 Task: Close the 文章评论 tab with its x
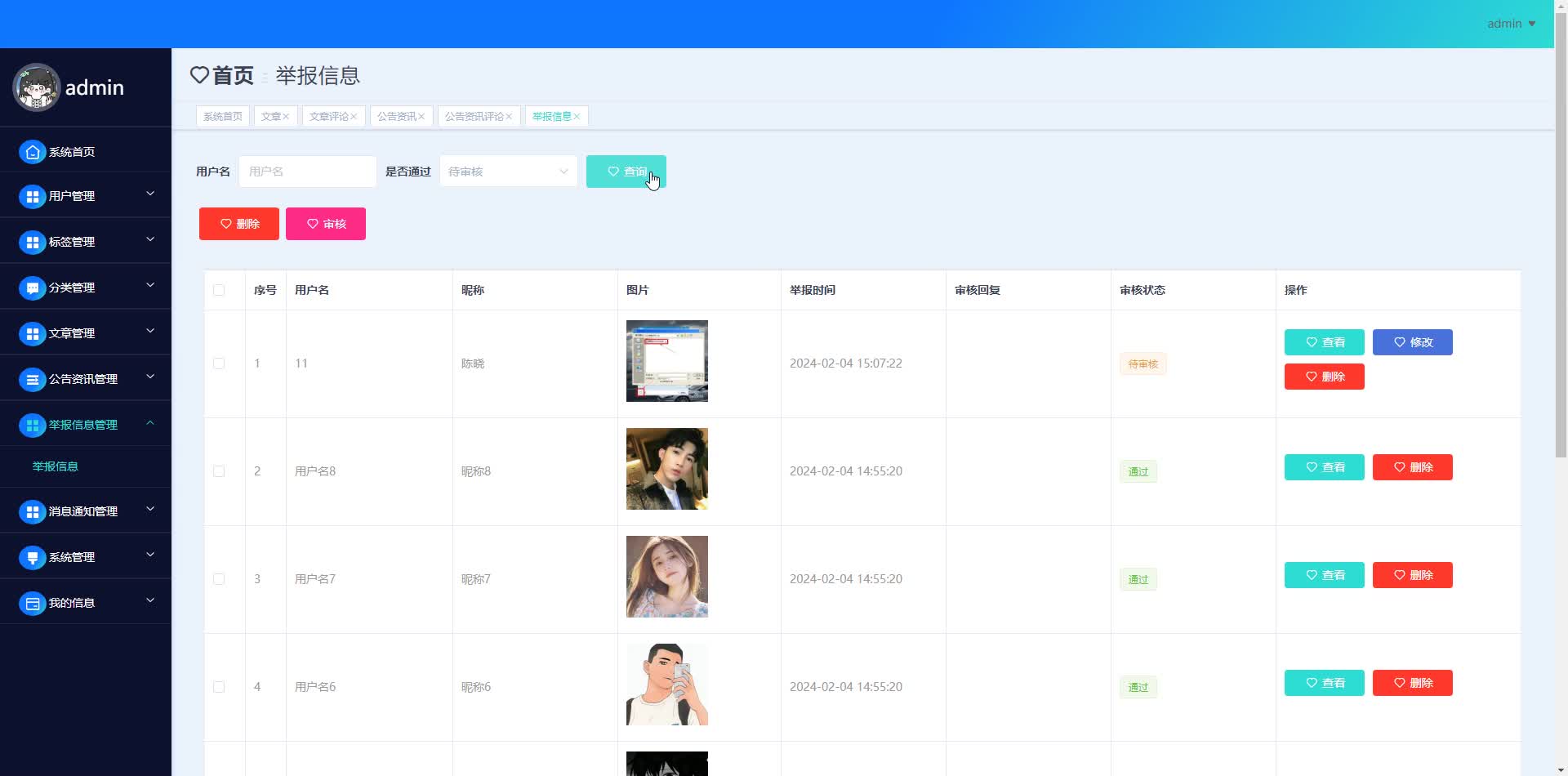354,117
